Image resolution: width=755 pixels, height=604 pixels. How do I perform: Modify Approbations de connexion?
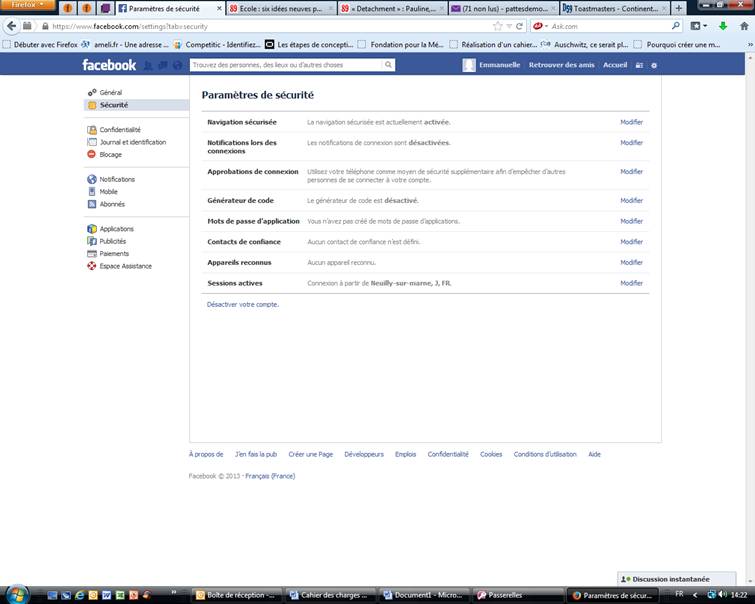[x=631, y=172]
